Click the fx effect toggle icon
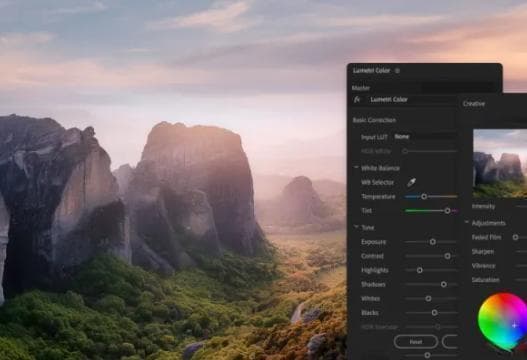527x360 pixels. tap(357, 99)
